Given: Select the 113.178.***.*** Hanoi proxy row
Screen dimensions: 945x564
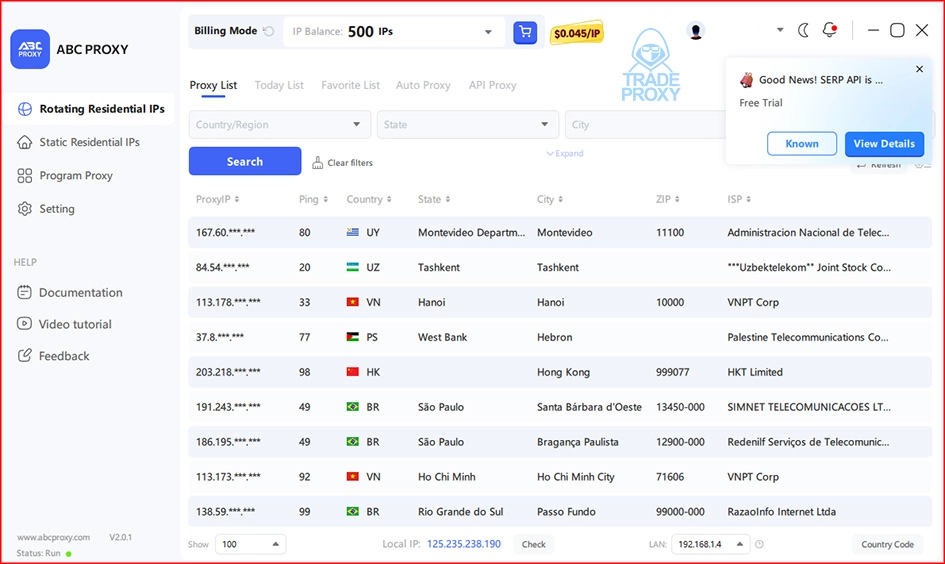Looking at the screenshot, I should (x=560, y=302).
